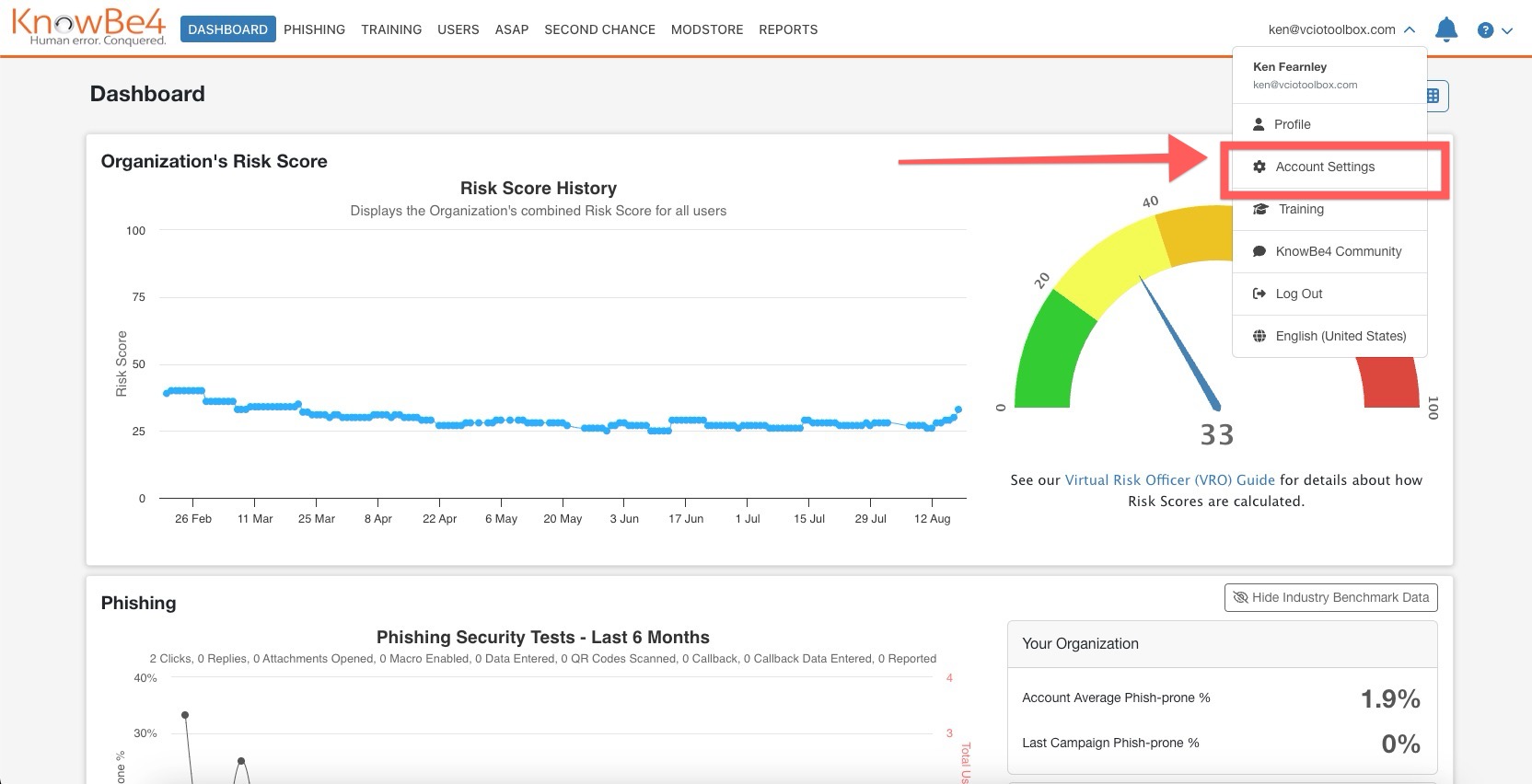This screenshot has width=1532, height=784.
Task: Click the Your Organization panel header
Action: 1223,644
